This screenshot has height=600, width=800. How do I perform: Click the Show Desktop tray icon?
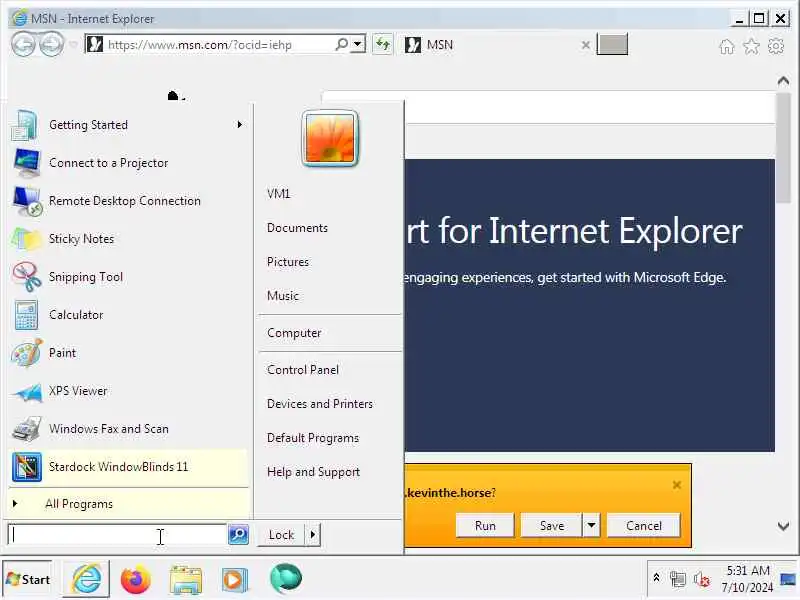click(788, 579)
